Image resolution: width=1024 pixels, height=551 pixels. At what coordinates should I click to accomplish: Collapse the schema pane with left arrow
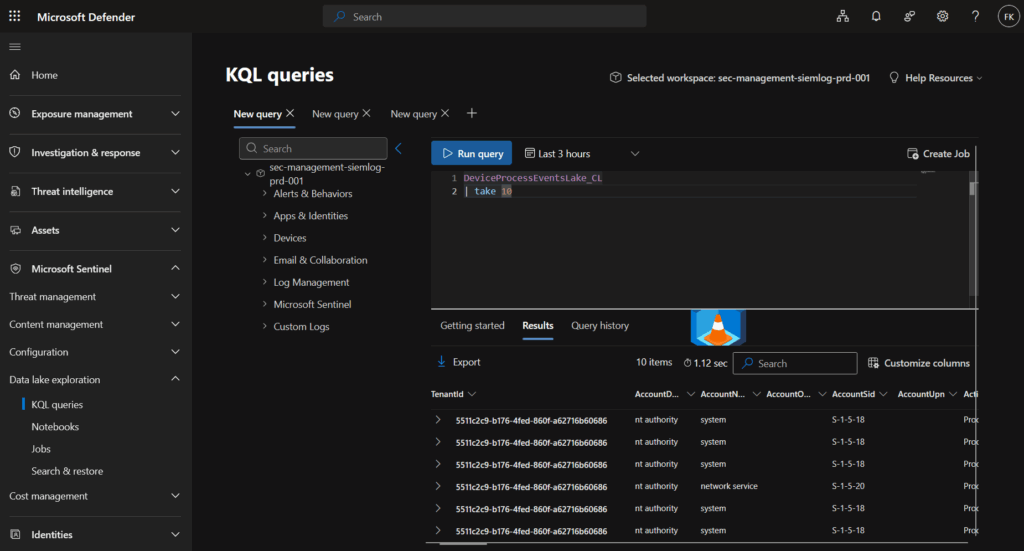(398, 148)
